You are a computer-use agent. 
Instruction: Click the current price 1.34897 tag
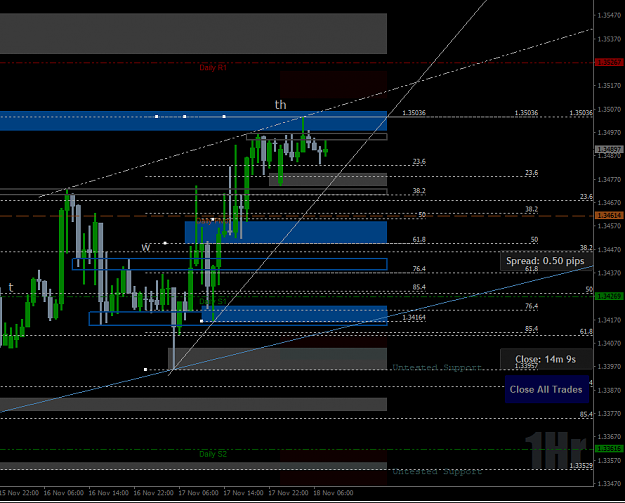coord(609,149)
